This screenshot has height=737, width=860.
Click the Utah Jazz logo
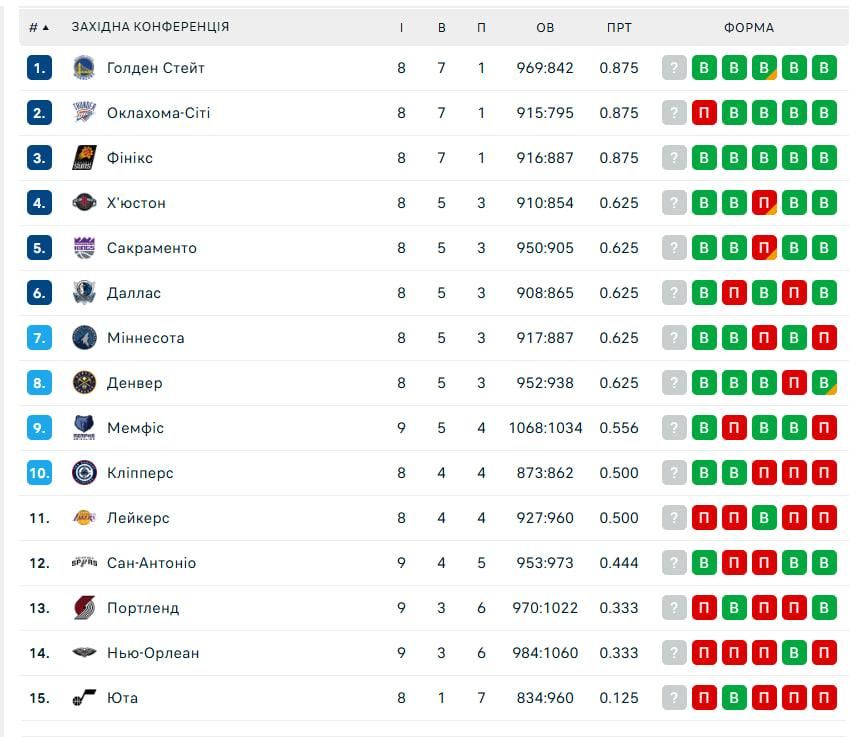[x=84, y=698]
